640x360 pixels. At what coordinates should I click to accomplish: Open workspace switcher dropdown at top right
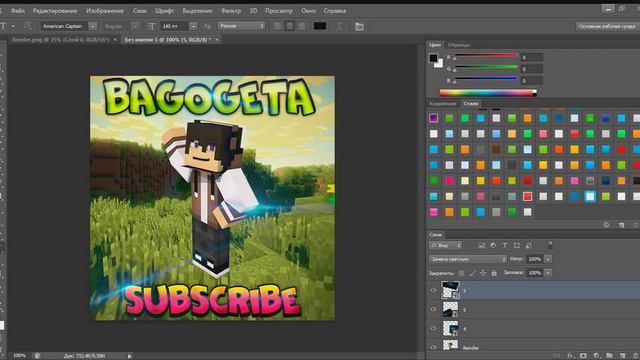(x=607, y=26)
